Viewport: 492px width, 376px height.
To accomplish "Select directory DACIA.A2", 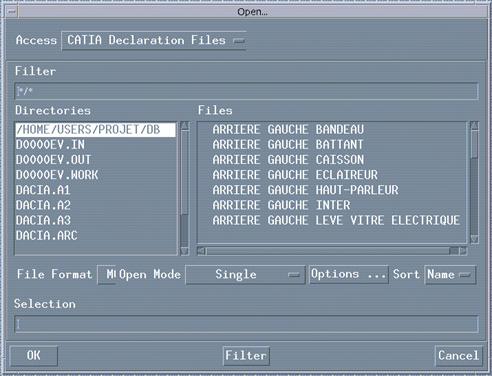I will click(95, 205).
